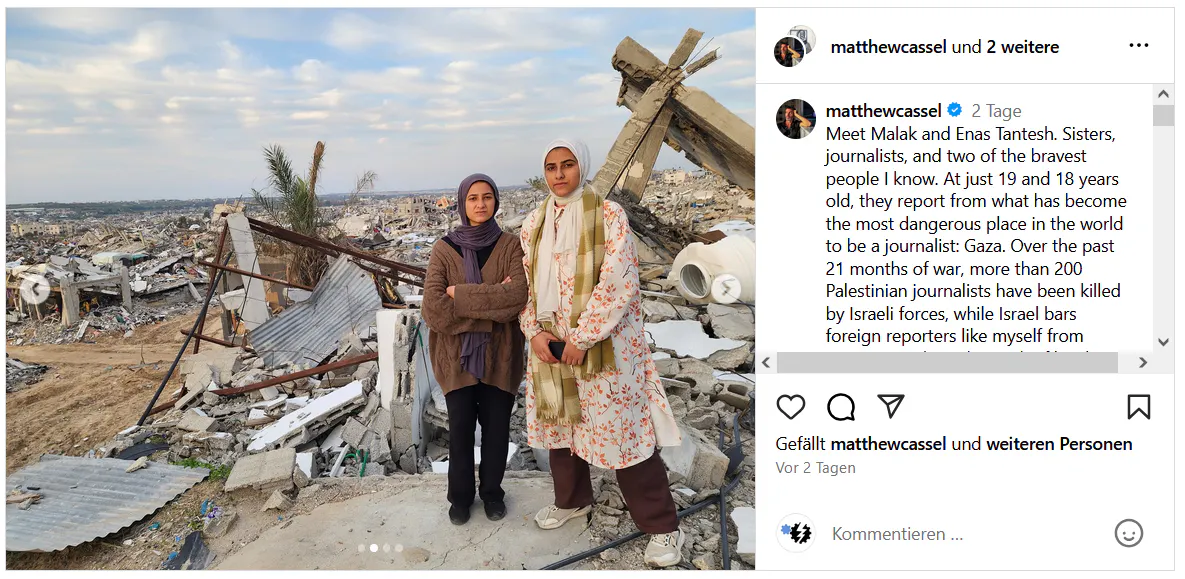The height and width of the screenshot is (579, 1185).
Task: Open the emoji picker smiley icon
Action: coord(1128,534)
